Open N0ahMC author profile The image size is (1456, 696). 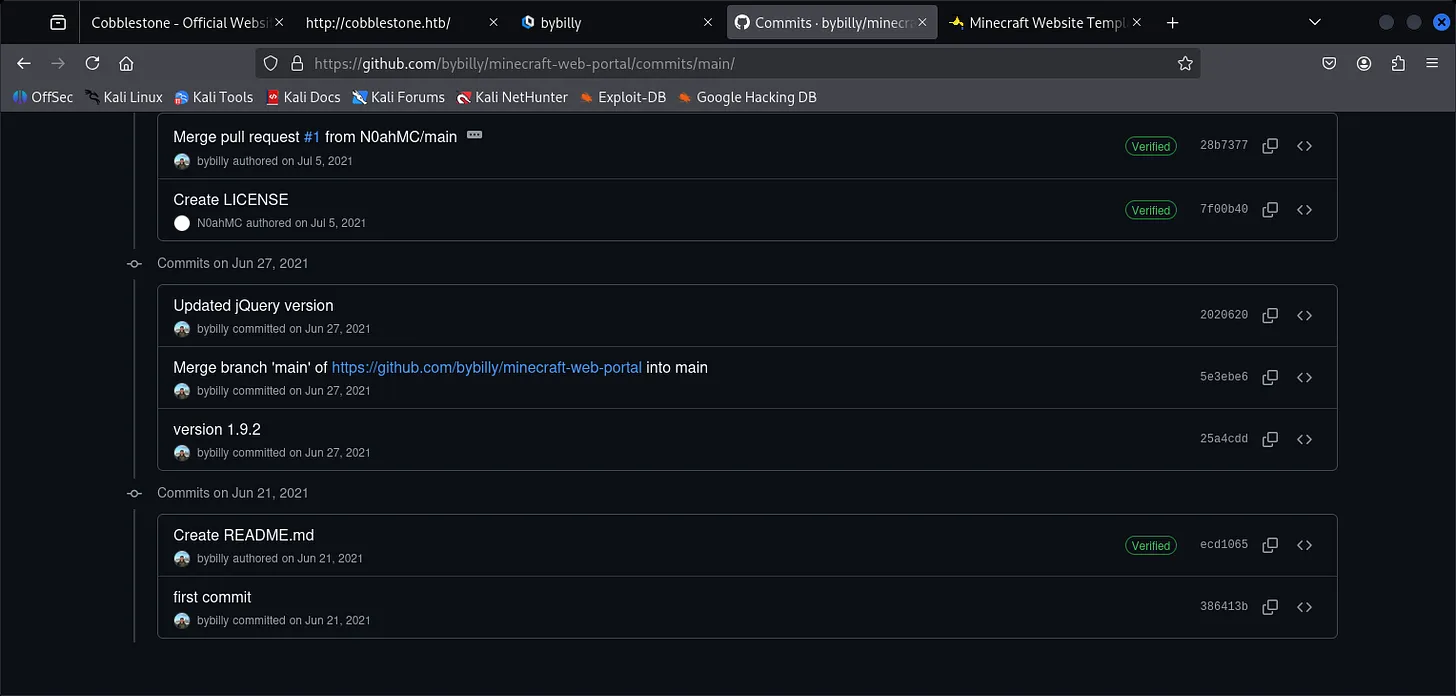click(x=219, y=223)
